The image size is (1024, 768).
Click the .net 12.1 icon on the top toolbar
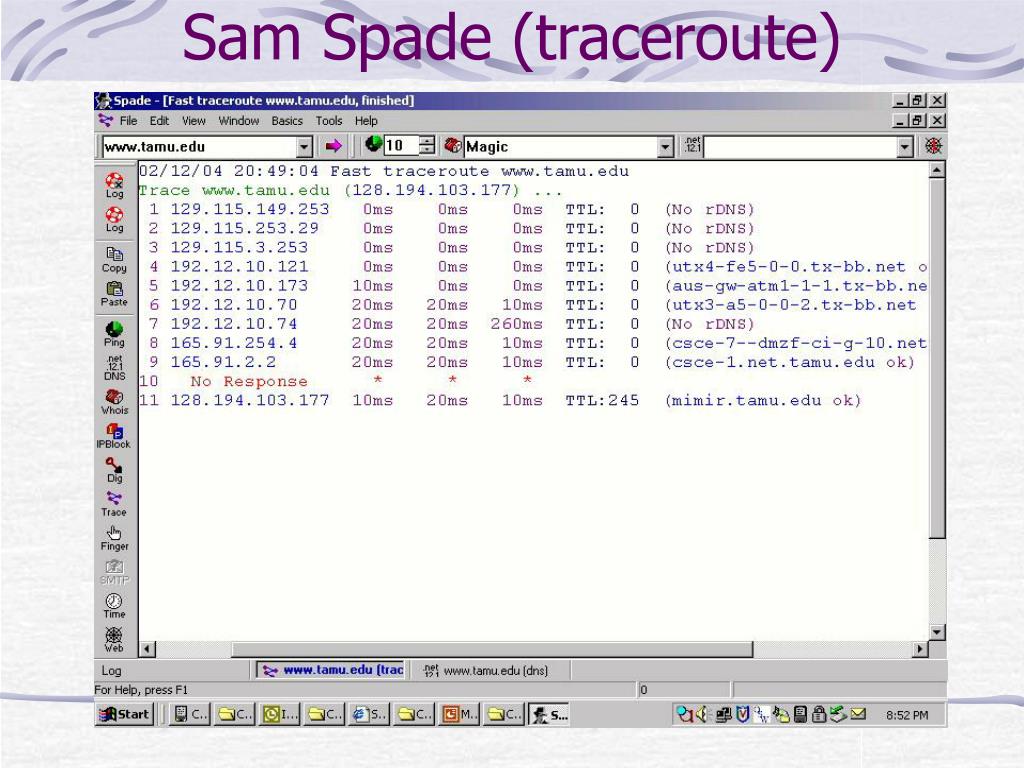(692, 146)
